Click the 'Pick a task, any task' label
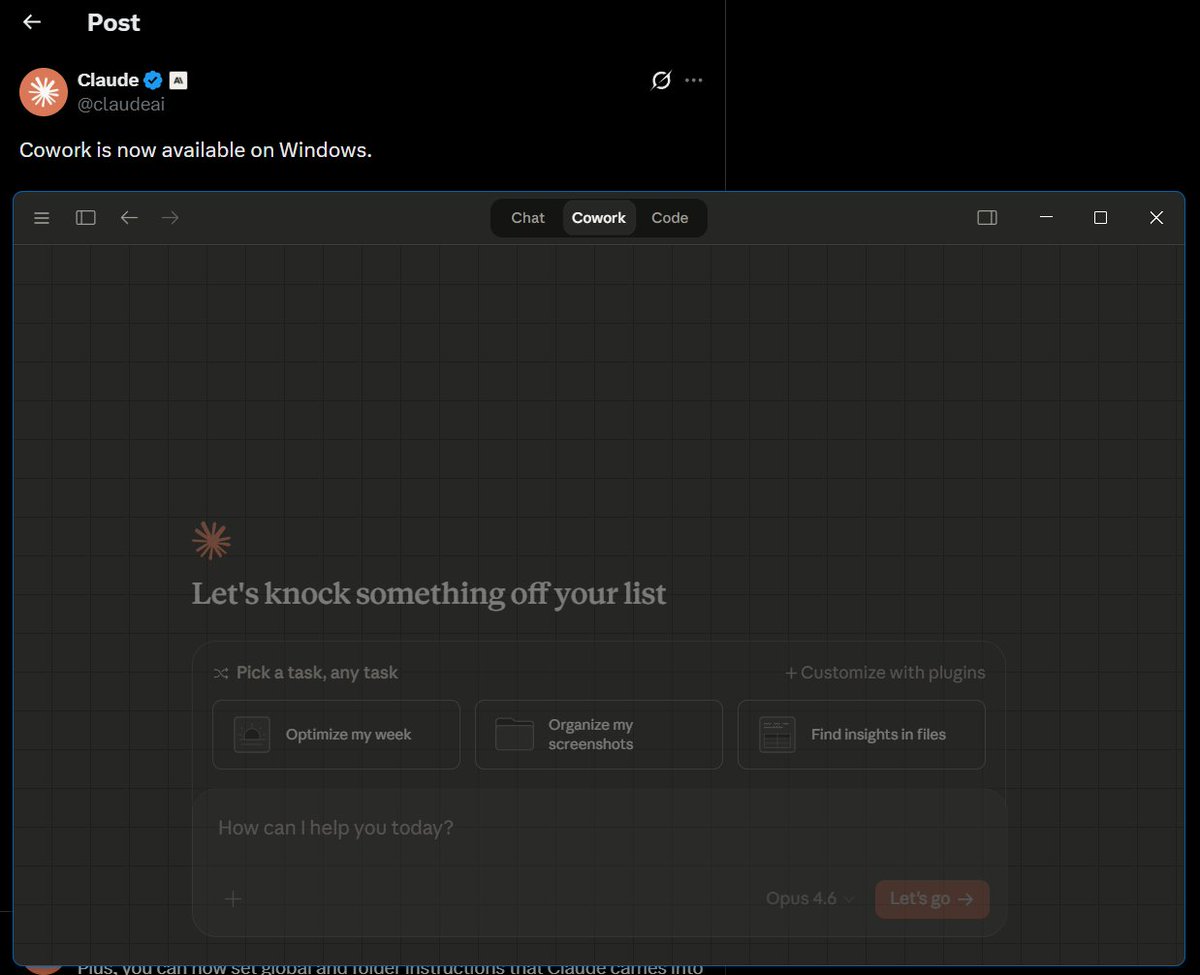Screen dimensions: 1200x975 point(317,673)
